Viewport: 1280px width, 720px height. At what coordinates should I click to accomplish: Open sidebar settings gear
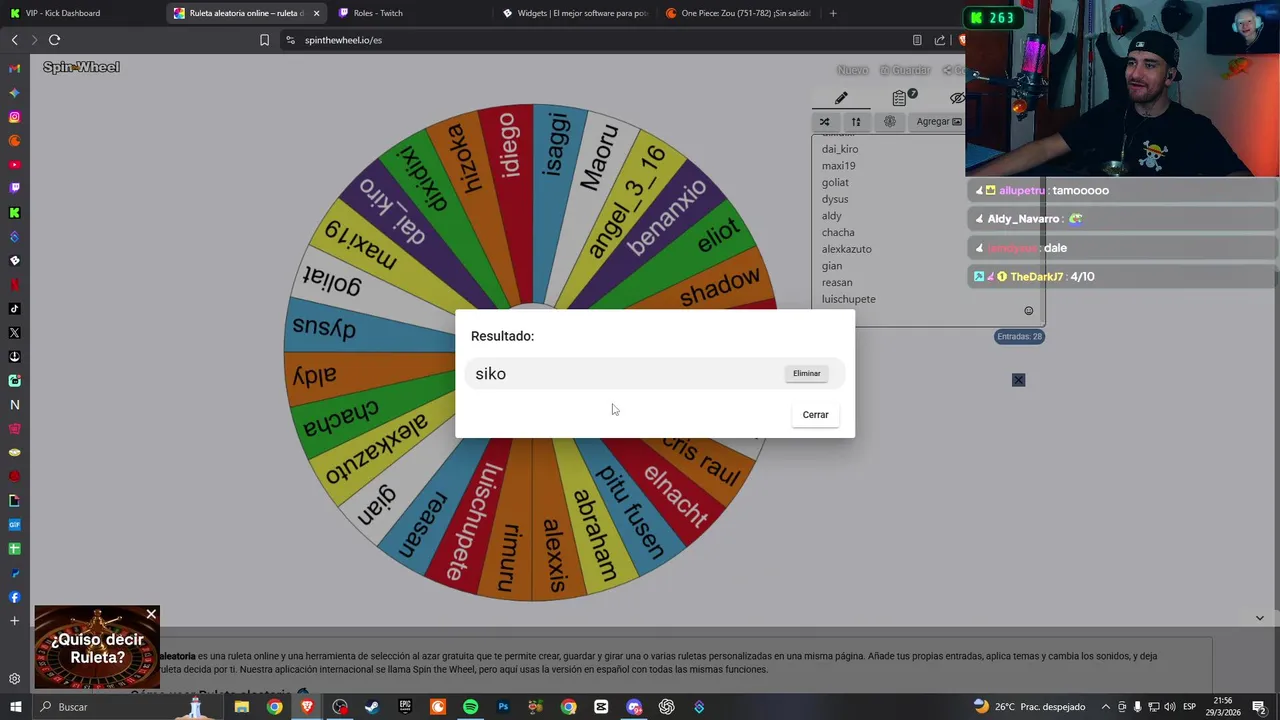click(14, 679)
